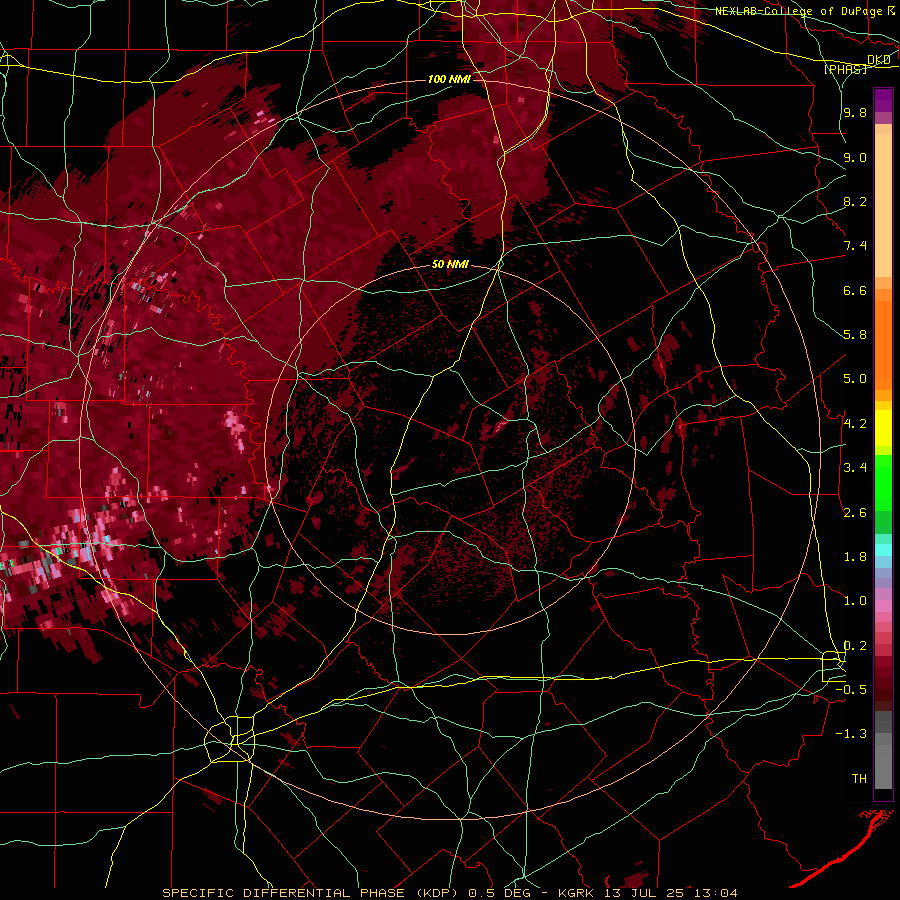
Task: Click the 'SPECIFIC DIFFERENTIAL PHASE (KDP)' caption text
Action: coord(310,893)
